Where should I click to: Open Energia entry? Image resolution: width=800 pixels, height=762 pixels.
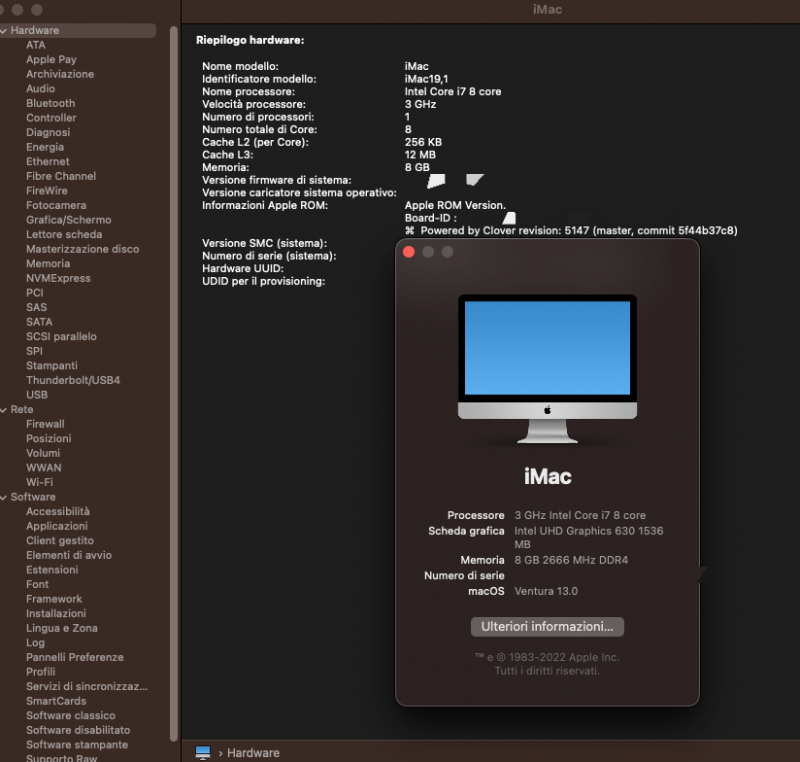coord(45,147)
